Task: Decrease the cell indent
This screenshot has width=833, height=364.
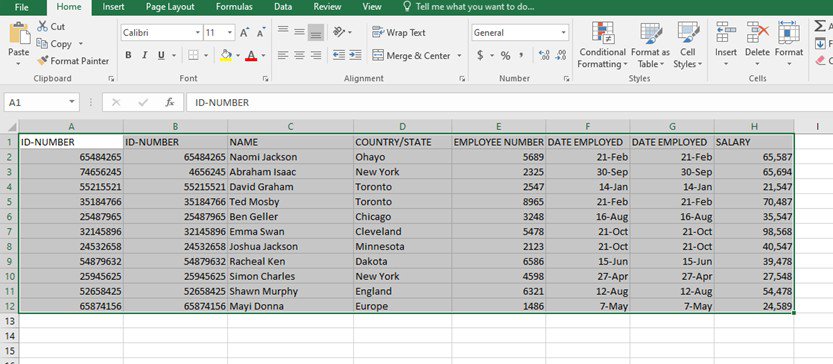Action: (x=338, y=55)
